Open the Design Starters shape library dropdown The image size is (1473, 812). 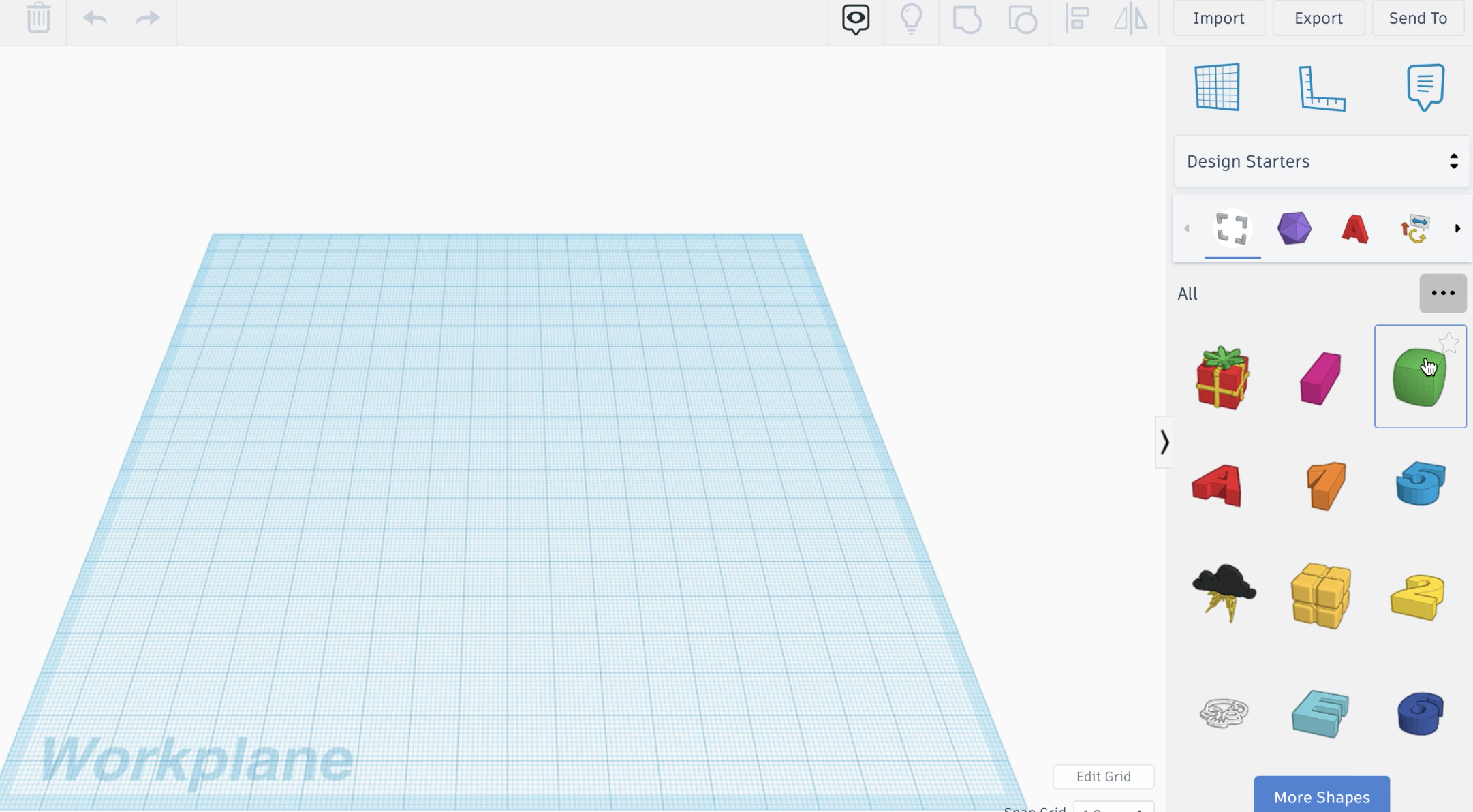[1322, 161]
